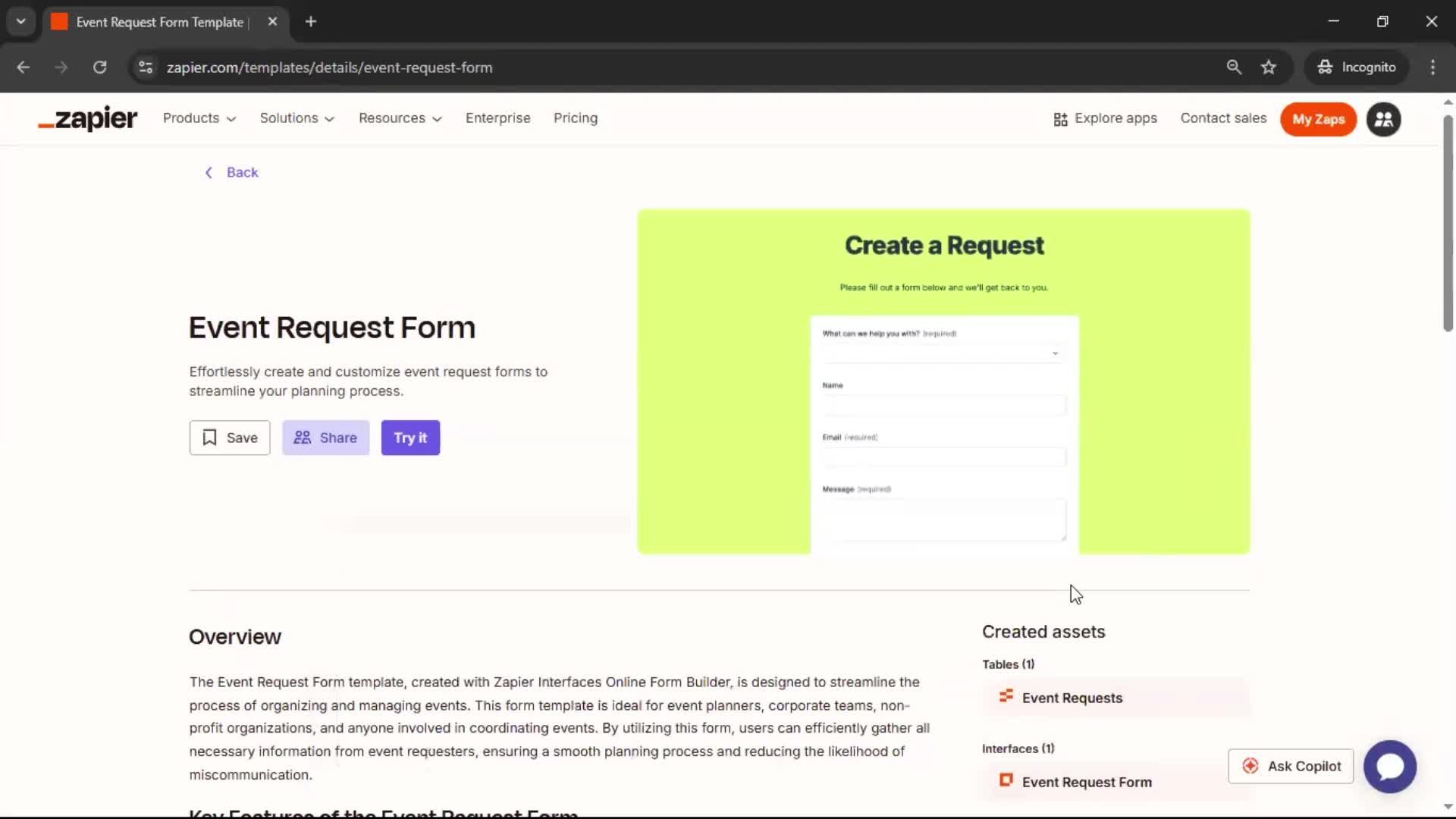This screenshot has height=819, width=1456.
Task: Open the Event Requests table asset
Action: 1116,698
